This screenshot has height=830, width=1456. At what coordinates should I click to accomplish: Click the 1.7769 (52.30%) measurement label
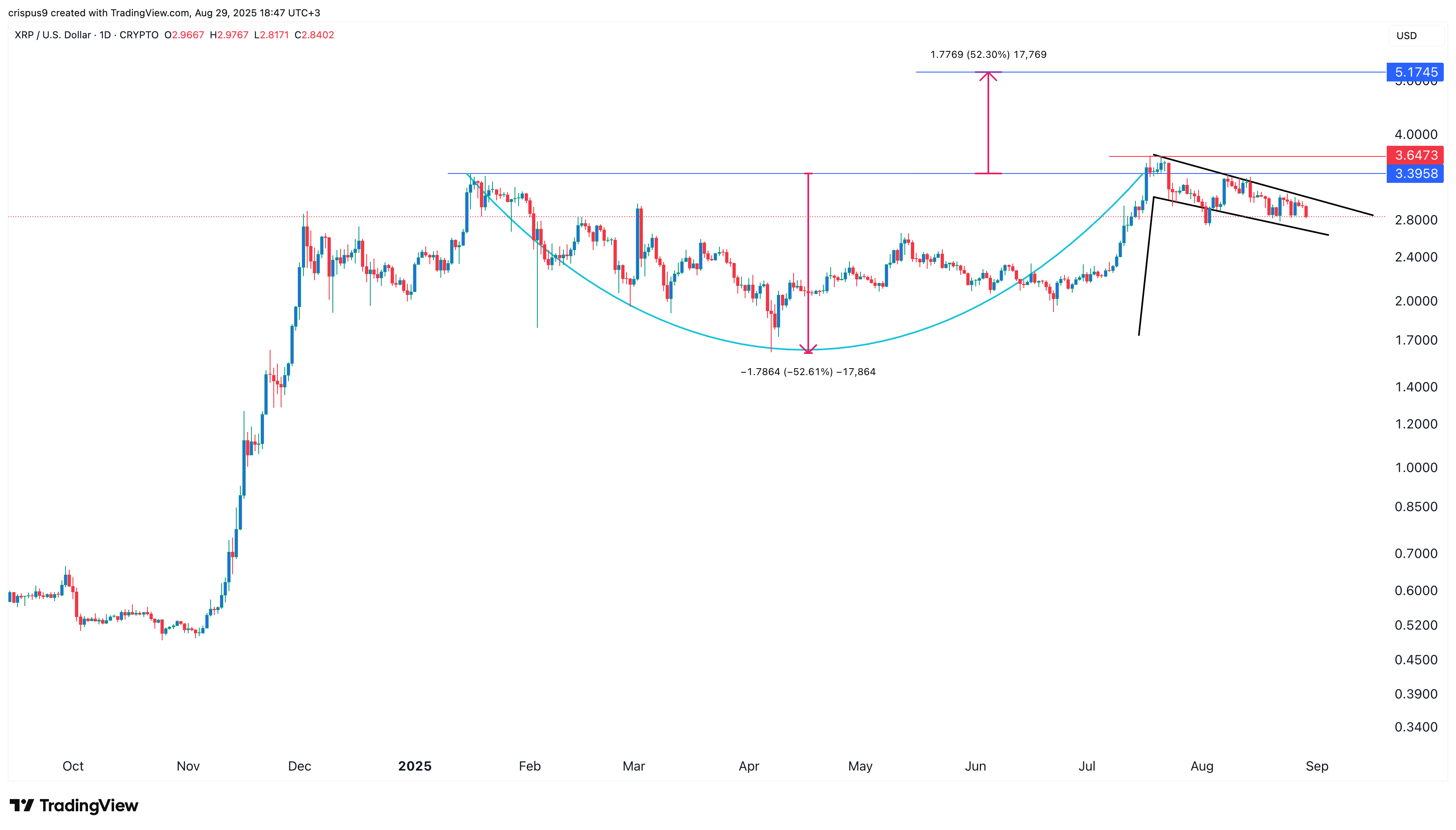click(988, 55)
